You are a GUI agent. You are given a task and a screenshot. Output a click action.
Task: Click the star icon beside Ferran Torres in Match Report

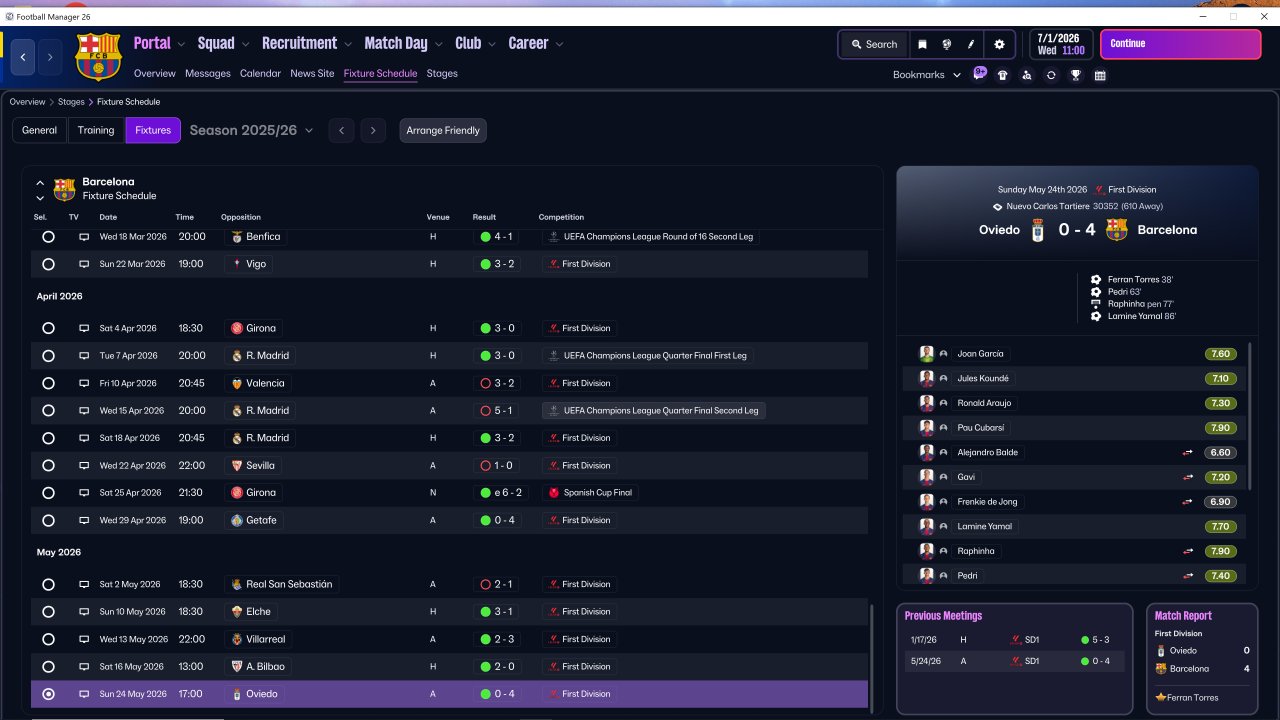click(1160, 697)
